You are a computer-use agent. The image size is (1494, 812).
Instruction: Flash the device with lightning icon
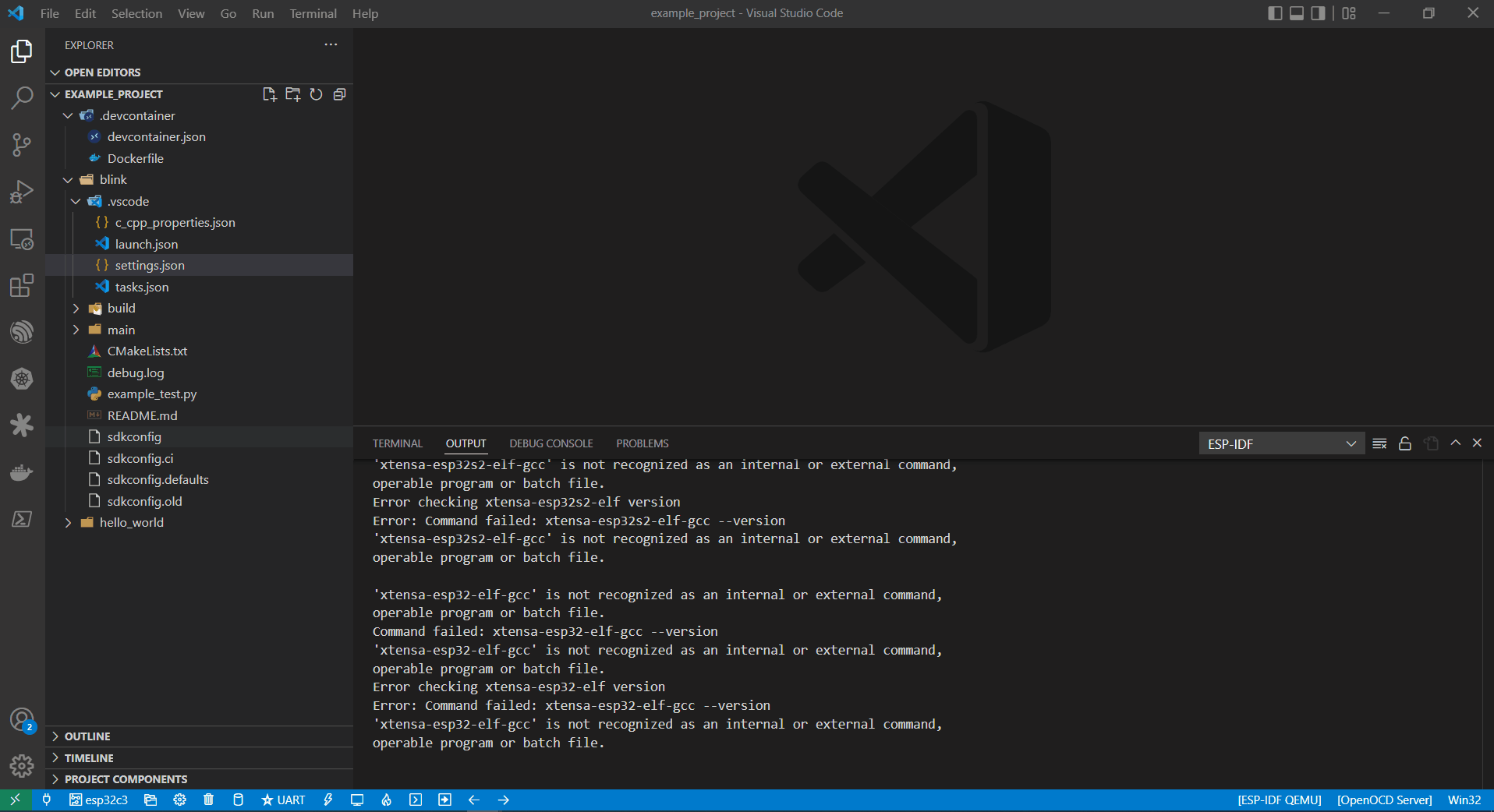327,800
